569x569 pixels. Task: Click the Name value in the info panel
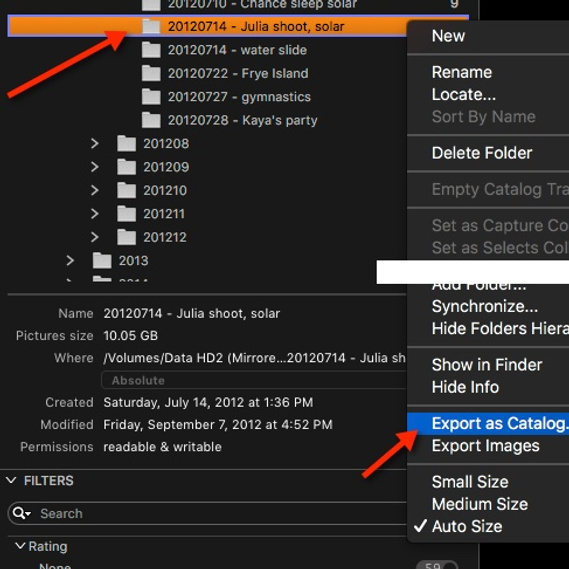192,314
